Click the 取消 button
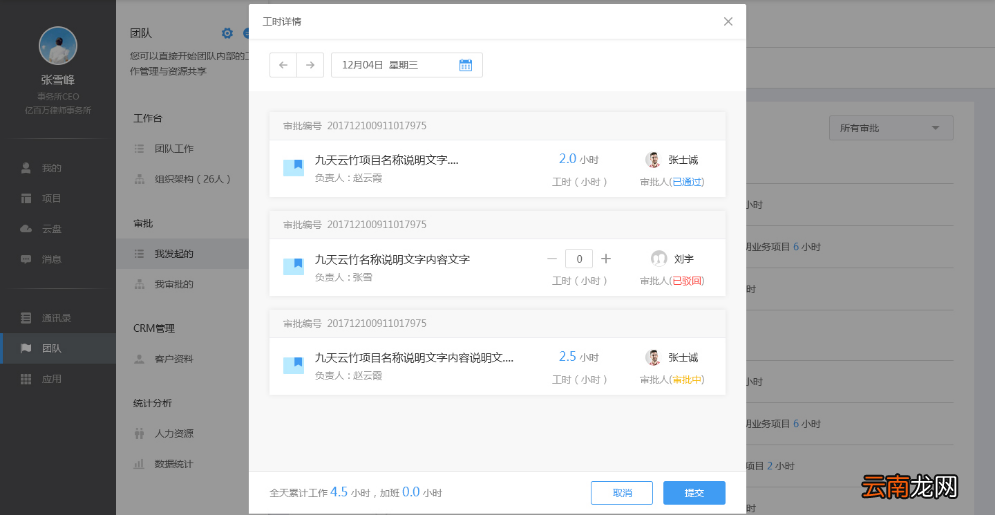This screenshot has width=995, height=515. coord(622,493)
